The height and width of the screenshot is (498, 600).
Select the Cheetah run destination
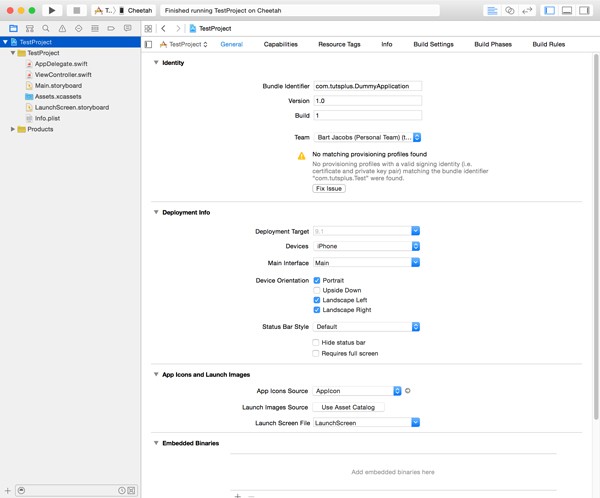point(136,10)
